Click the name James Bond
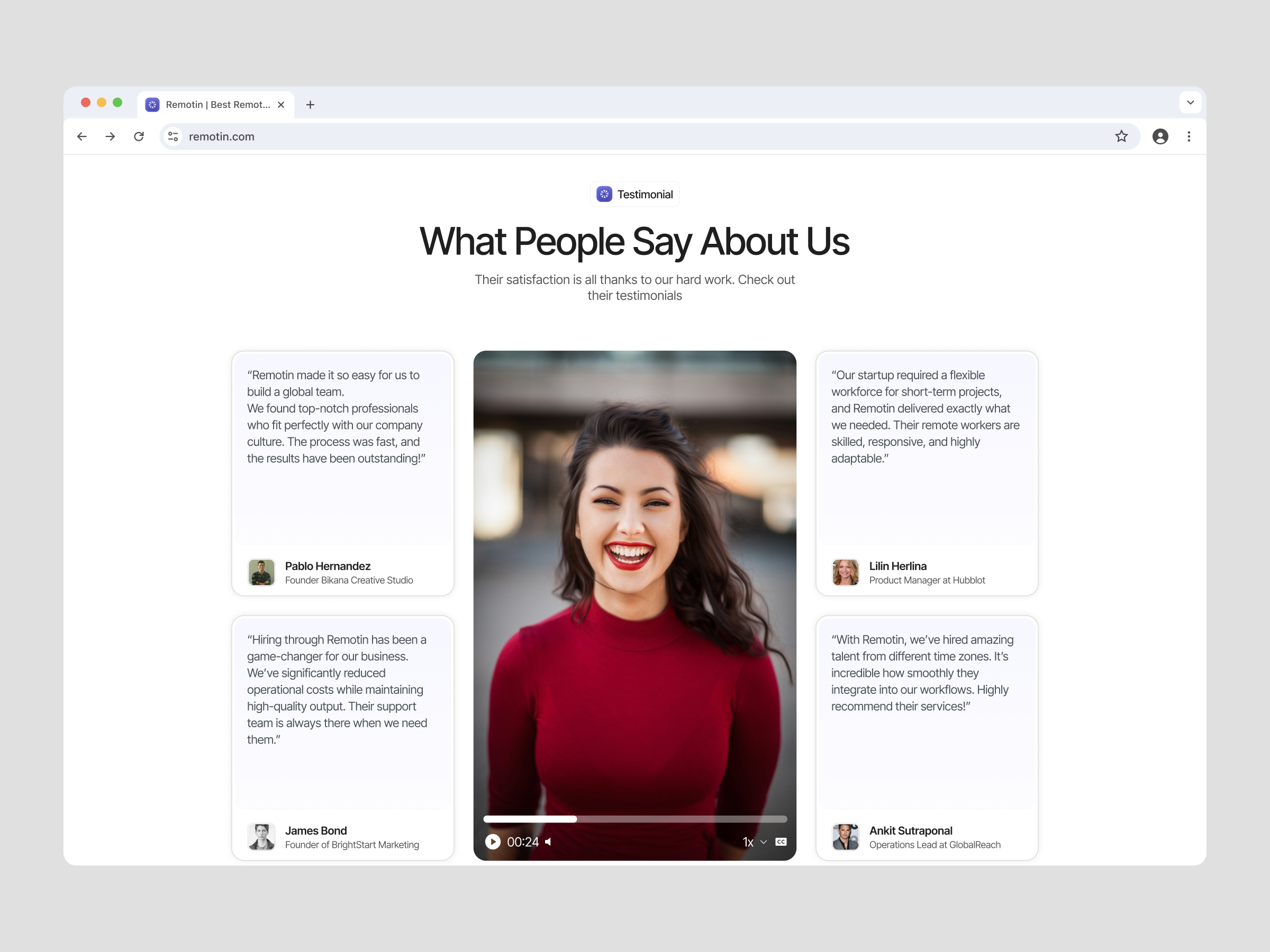The image size is (1270, 952). pyautogui.click(x=316, y=830)
